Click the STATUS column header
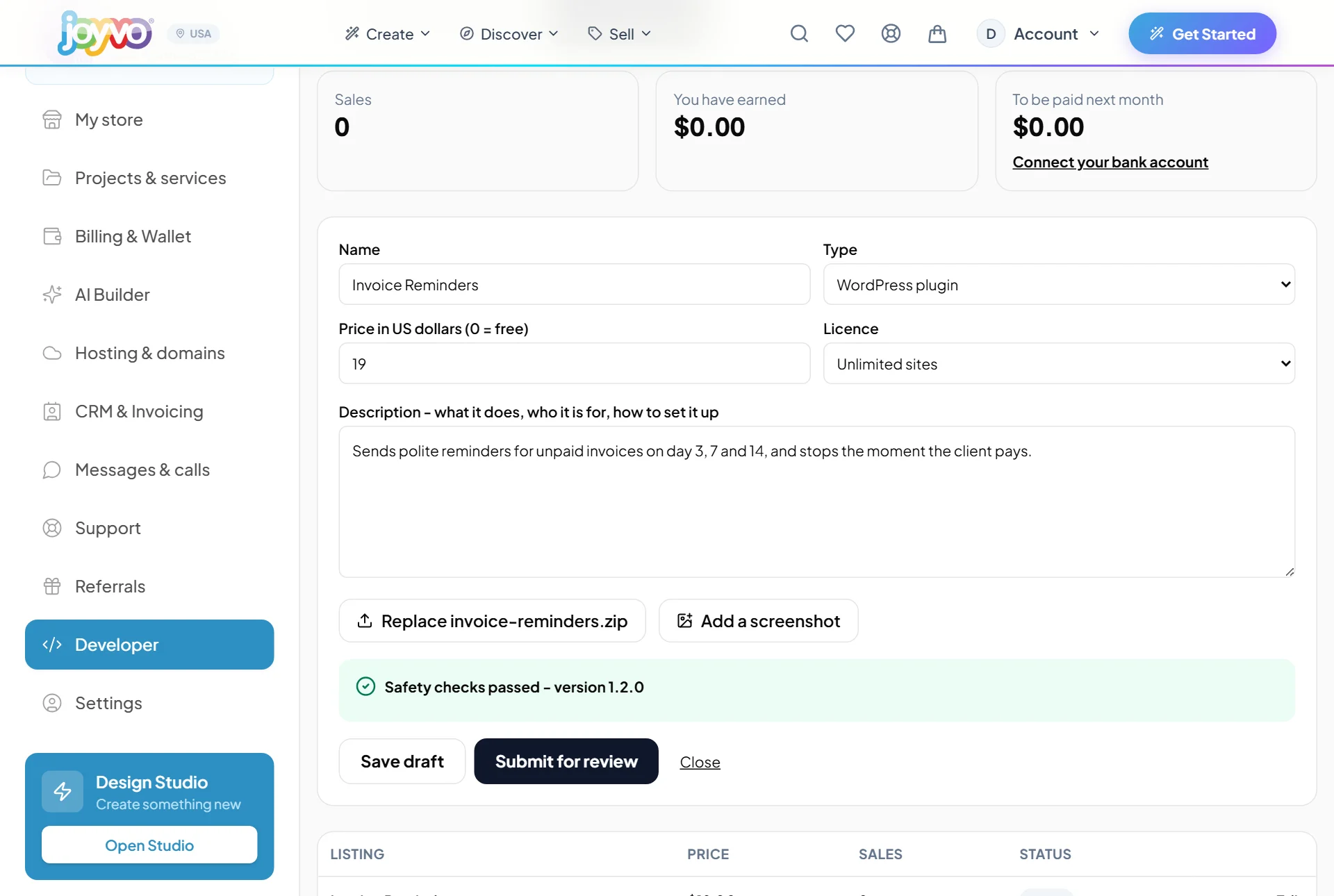This screenshot has height=896, width=1334. [x=1045, y=854]
